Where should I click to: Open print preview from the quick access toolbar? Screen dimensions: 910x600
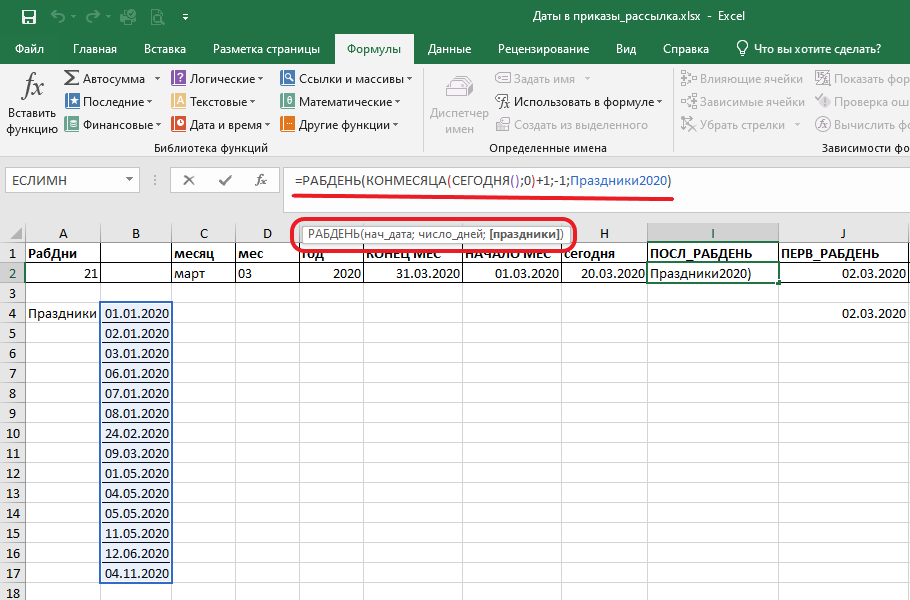[157, 17]
